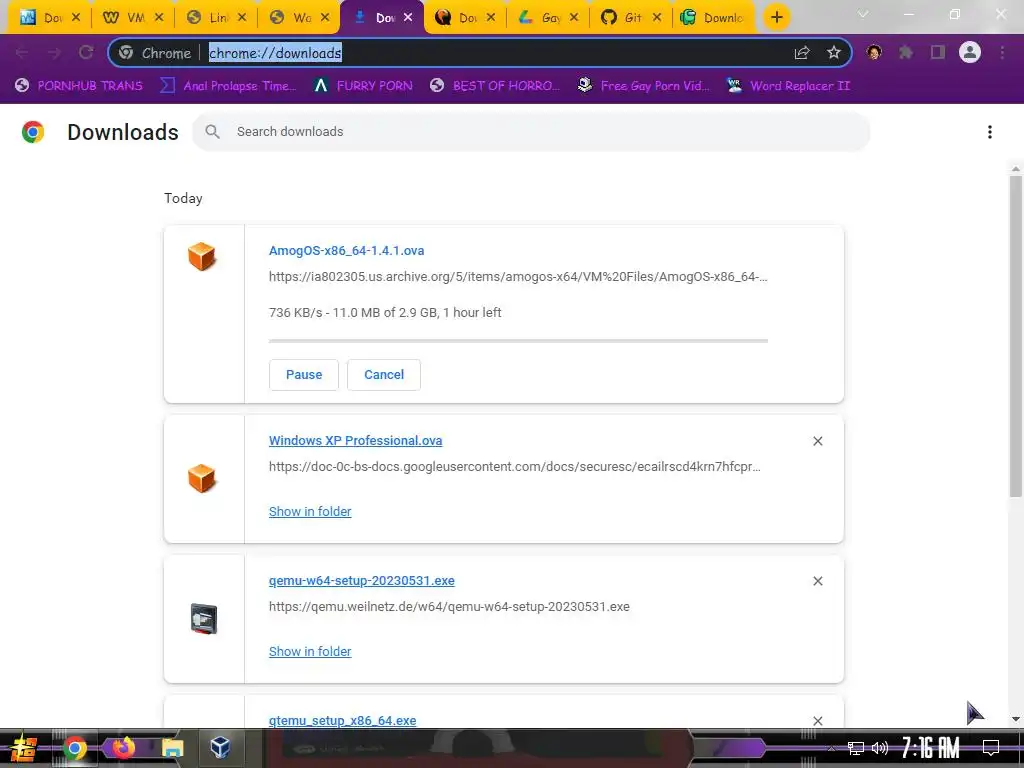The image size is (1024, 768).
Task: Switch to the last Downlo tab
Action: point(713,18)
